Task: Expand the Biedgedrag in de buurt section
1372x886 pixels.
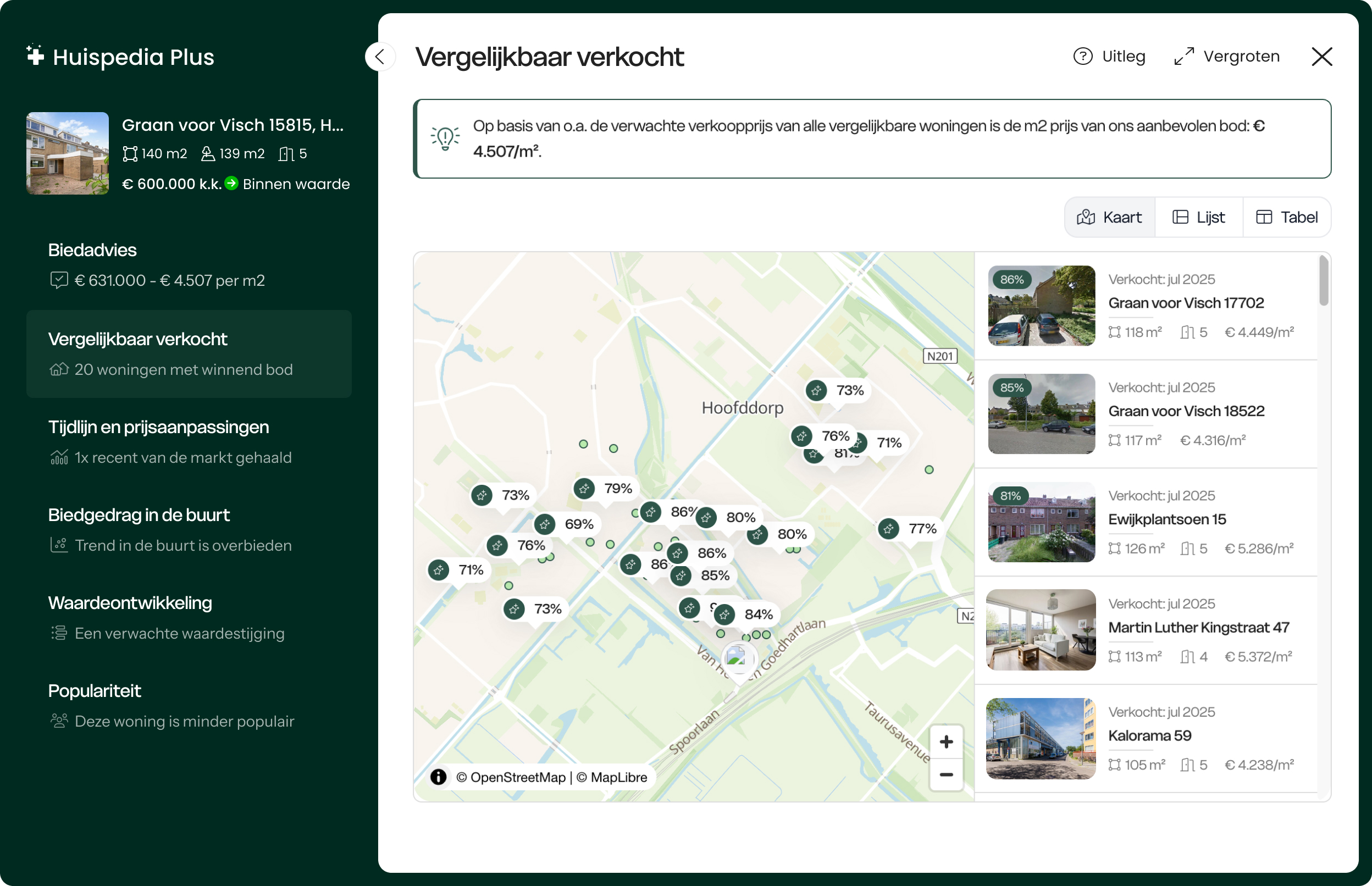Action: (139, 515)
